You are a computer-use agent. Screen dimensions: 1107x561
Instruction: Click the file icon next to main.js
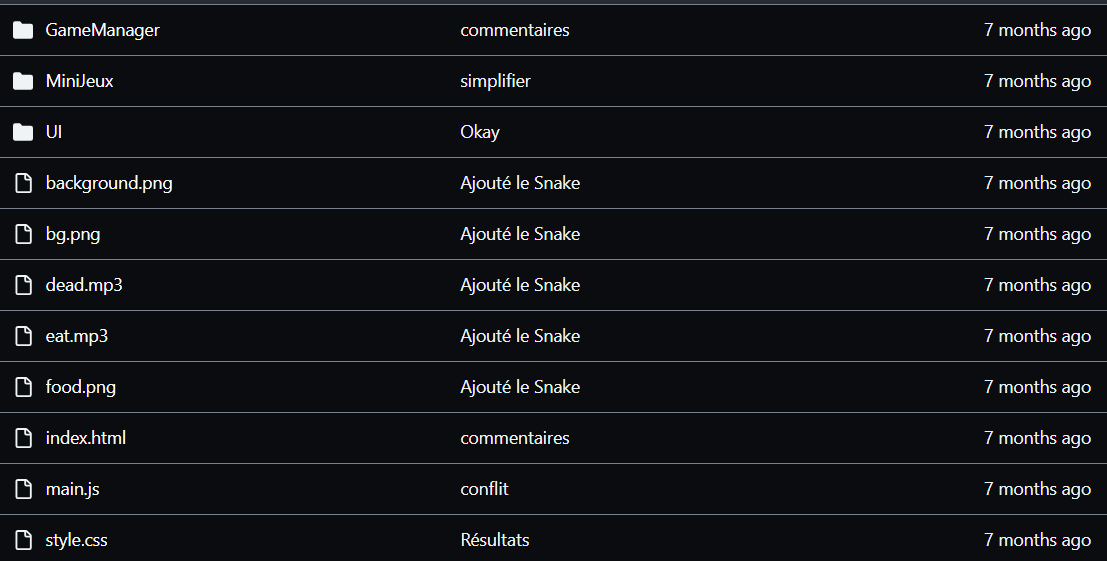coord(23,489)
